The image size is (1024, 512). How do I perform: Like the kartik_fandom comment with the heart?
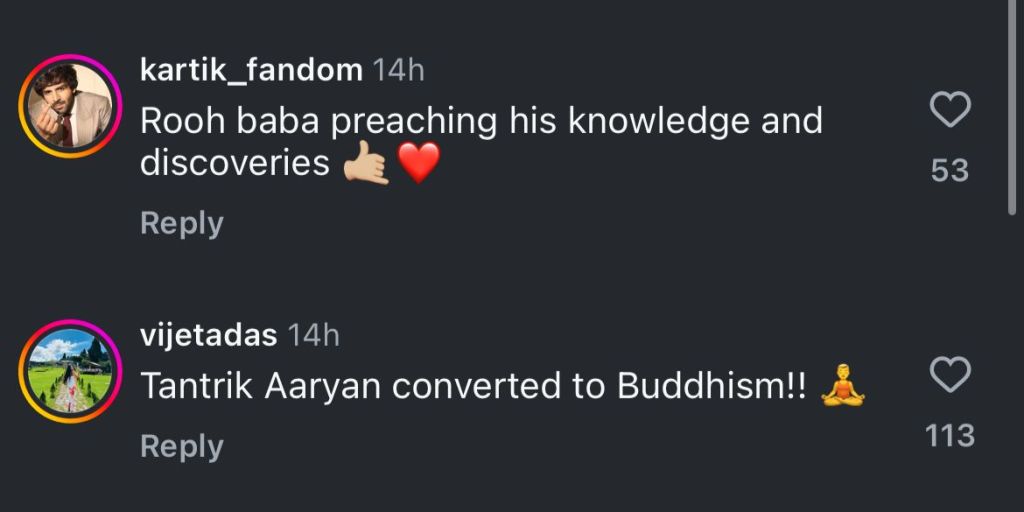click(950, 110)
